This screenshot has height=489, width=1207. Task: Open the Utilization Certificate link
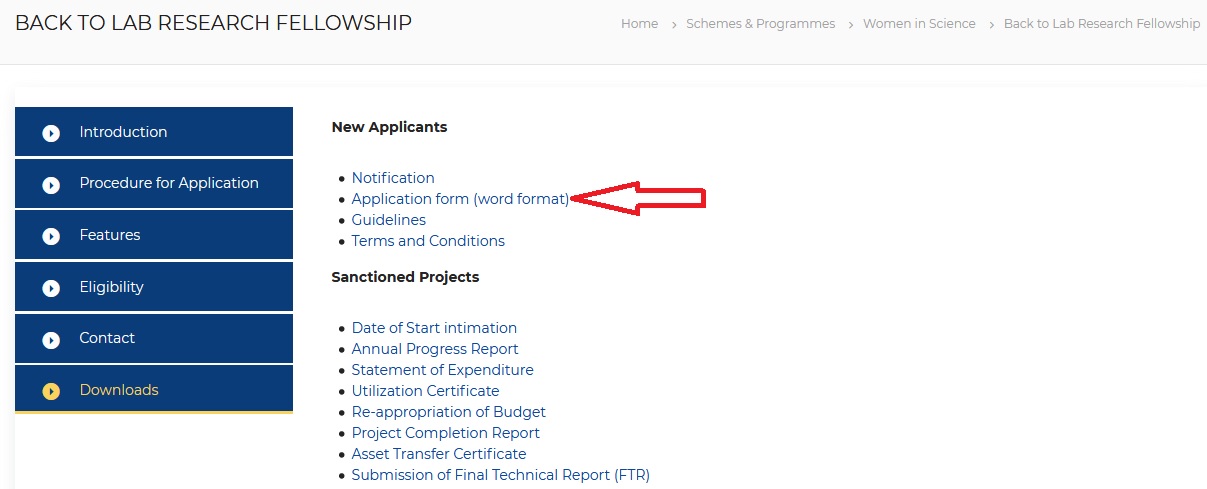point(425,391)
